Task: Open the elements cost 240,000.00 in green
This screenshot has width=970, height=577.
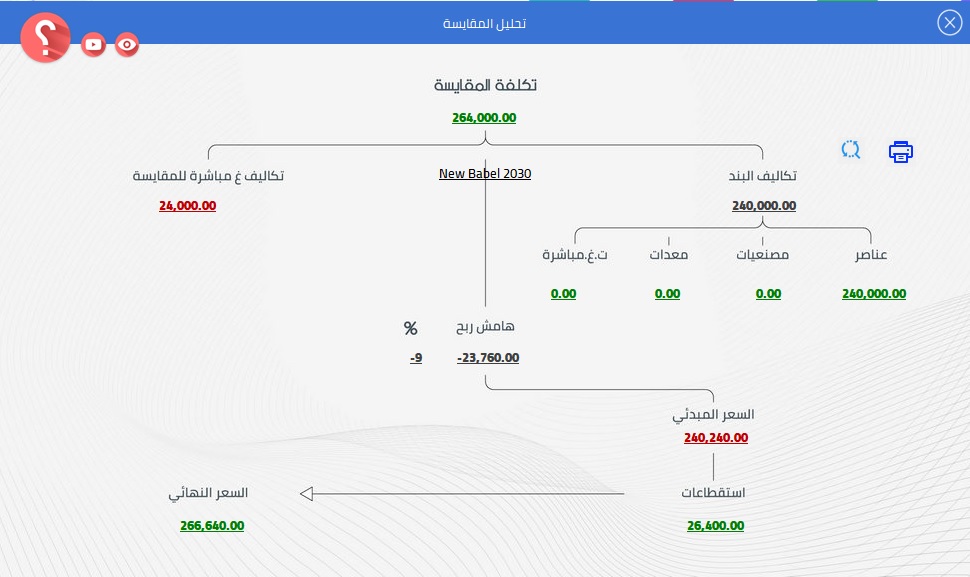Action: 874,294
